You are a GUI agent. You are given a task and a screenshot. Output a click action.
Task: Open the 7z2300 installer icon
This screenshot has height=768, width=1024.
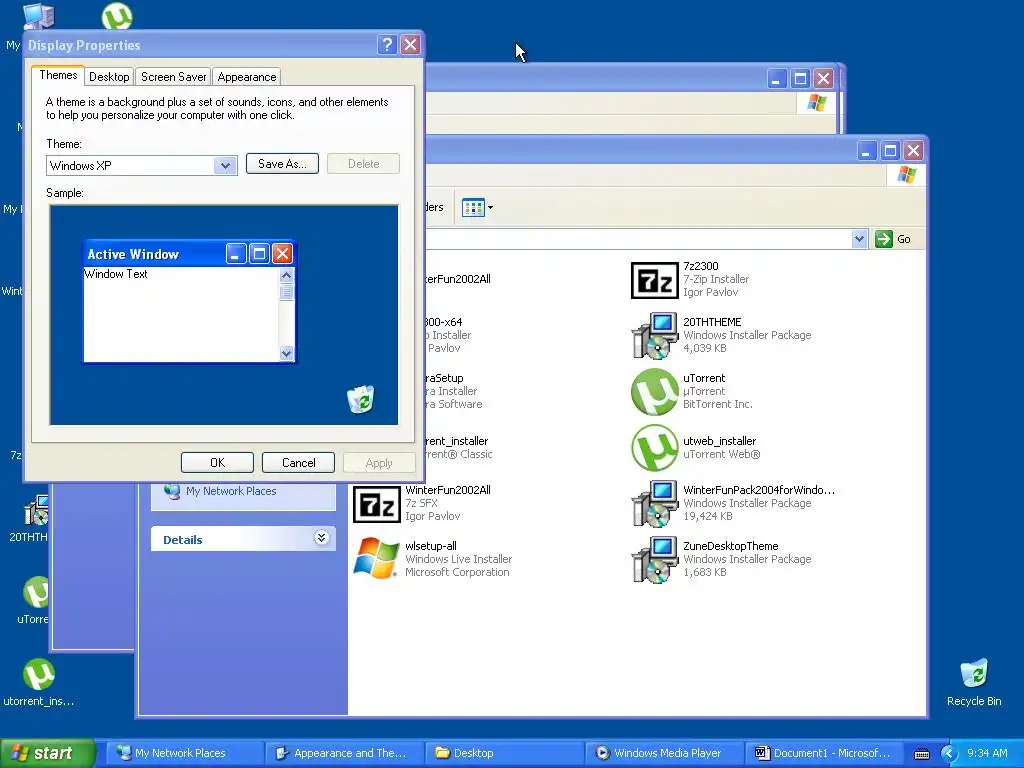pos(654,280)
